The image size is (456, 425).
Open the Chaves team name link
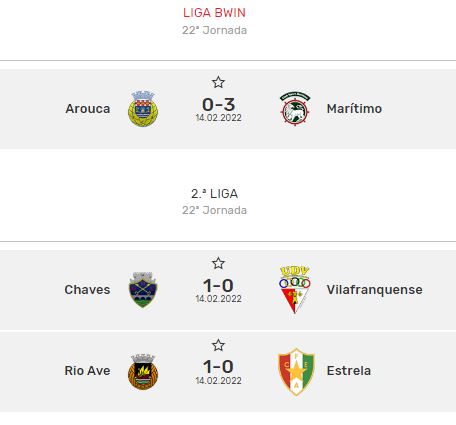pos(87,290)
